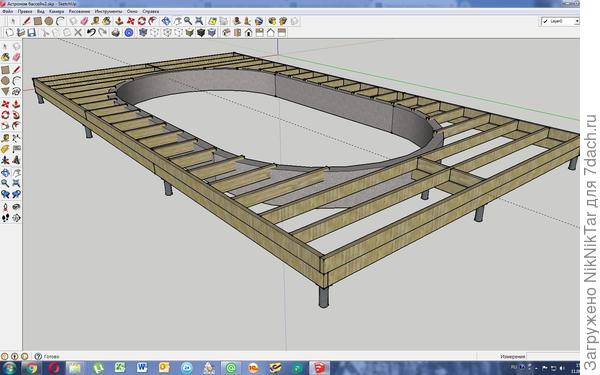Screen dimensions: 600x375
Task: Click the help question icon in status bar
Action: pos(38,357)
